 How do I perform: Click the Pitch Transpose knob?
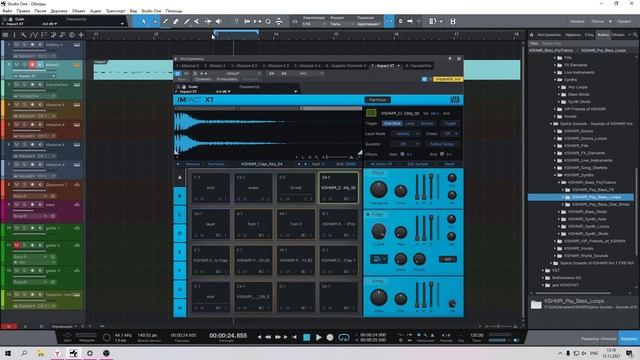(x=378, y=190)
